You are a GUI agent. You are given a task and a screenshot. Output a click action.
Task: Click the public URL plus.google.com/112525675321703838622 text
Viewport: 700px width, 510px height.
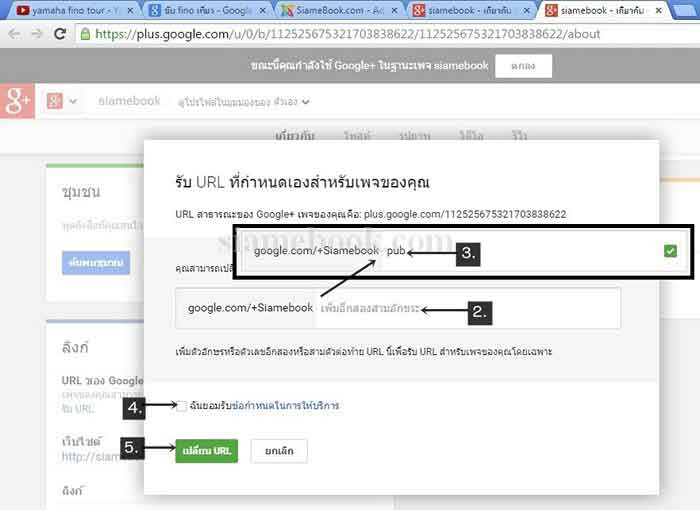[x=465, y=214]
